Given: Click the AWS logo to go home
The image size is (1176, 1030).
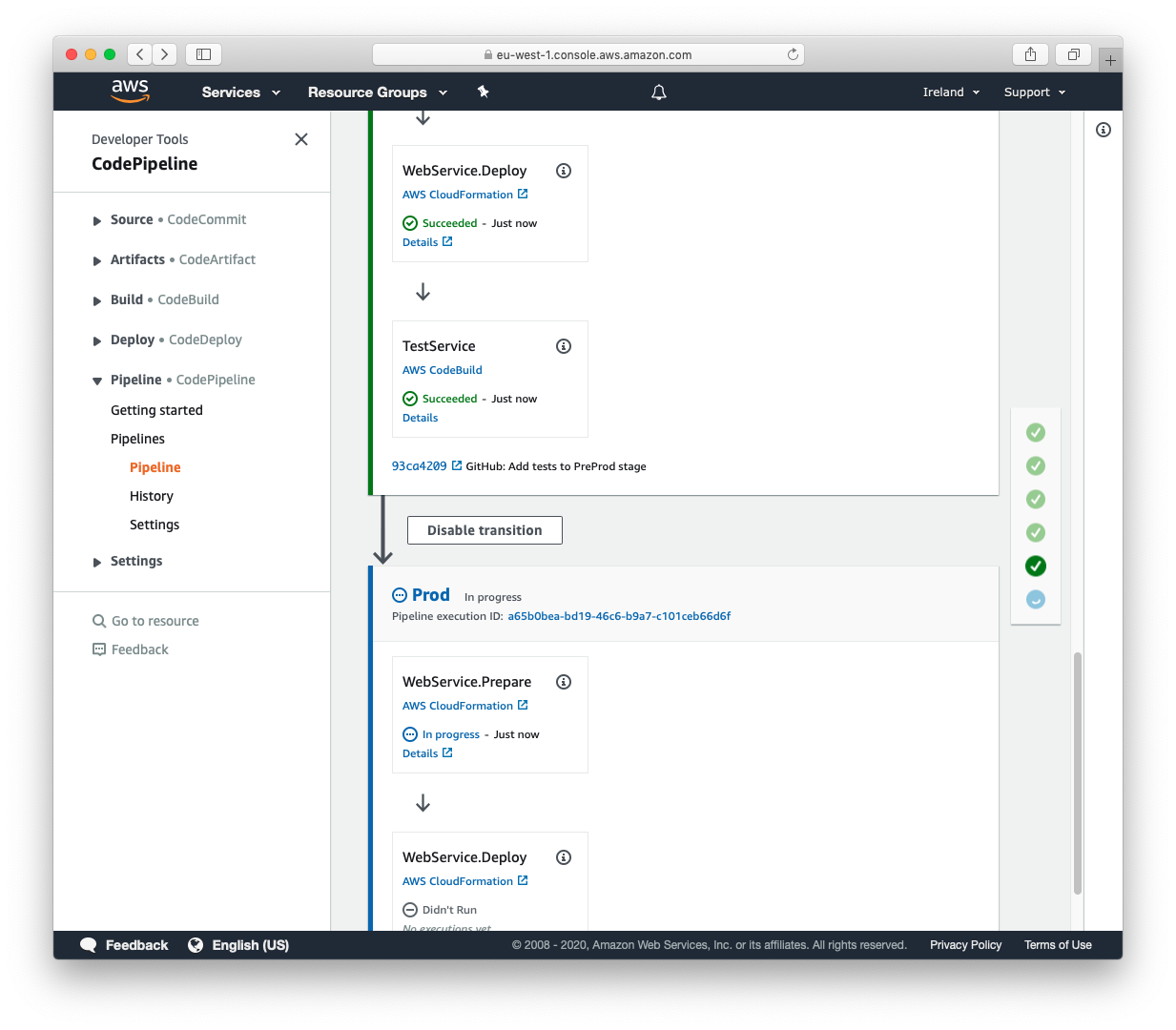Looking at the screenshot, I should pos(130,91).
